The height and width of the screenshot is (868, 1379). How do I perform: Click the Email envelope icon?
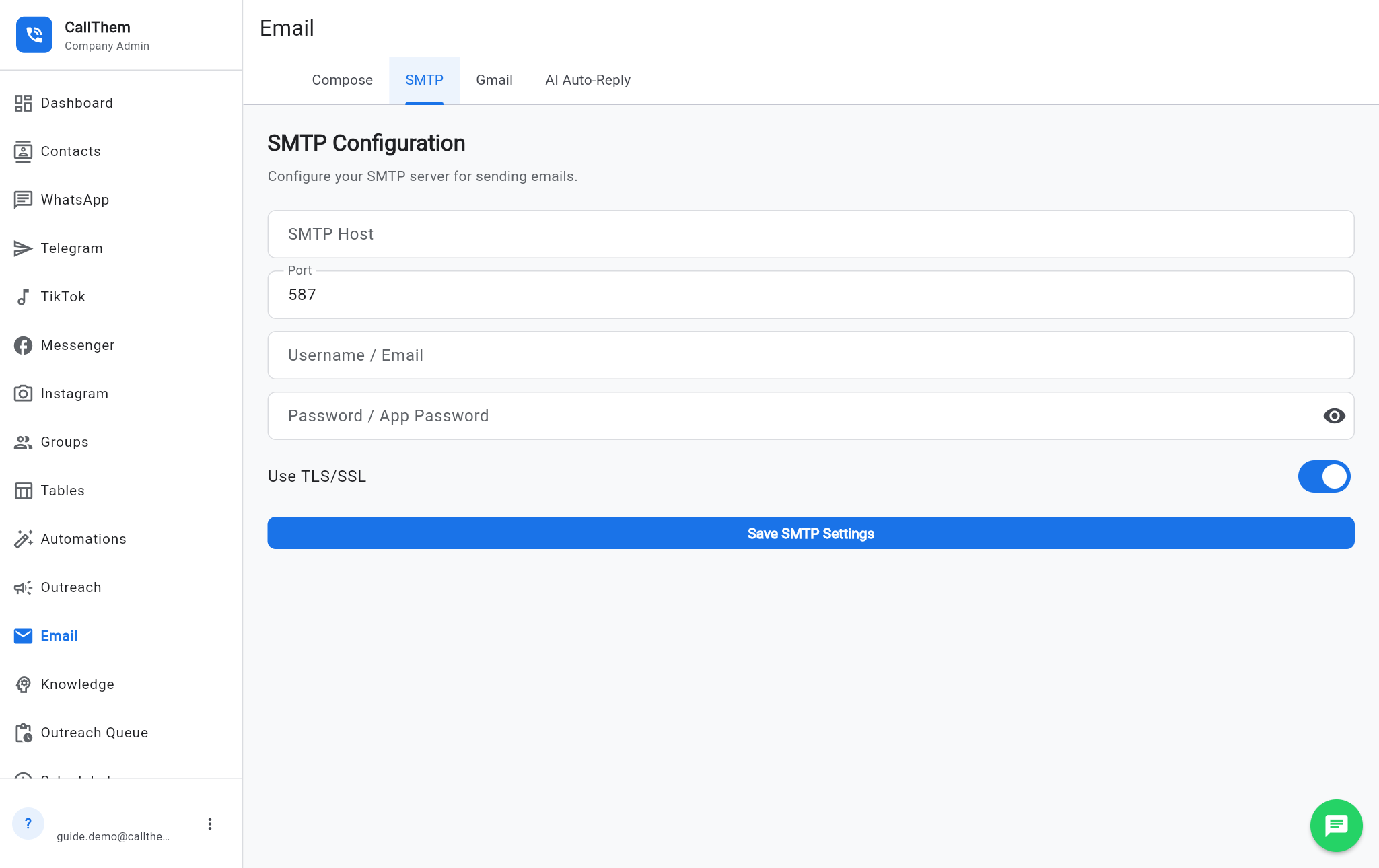(x=23, y=636)
